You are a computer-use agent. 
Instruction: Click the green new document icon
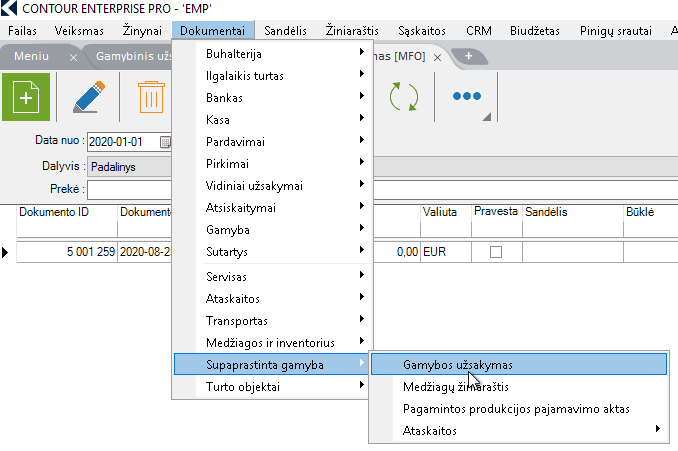click(x=25, y=97)
